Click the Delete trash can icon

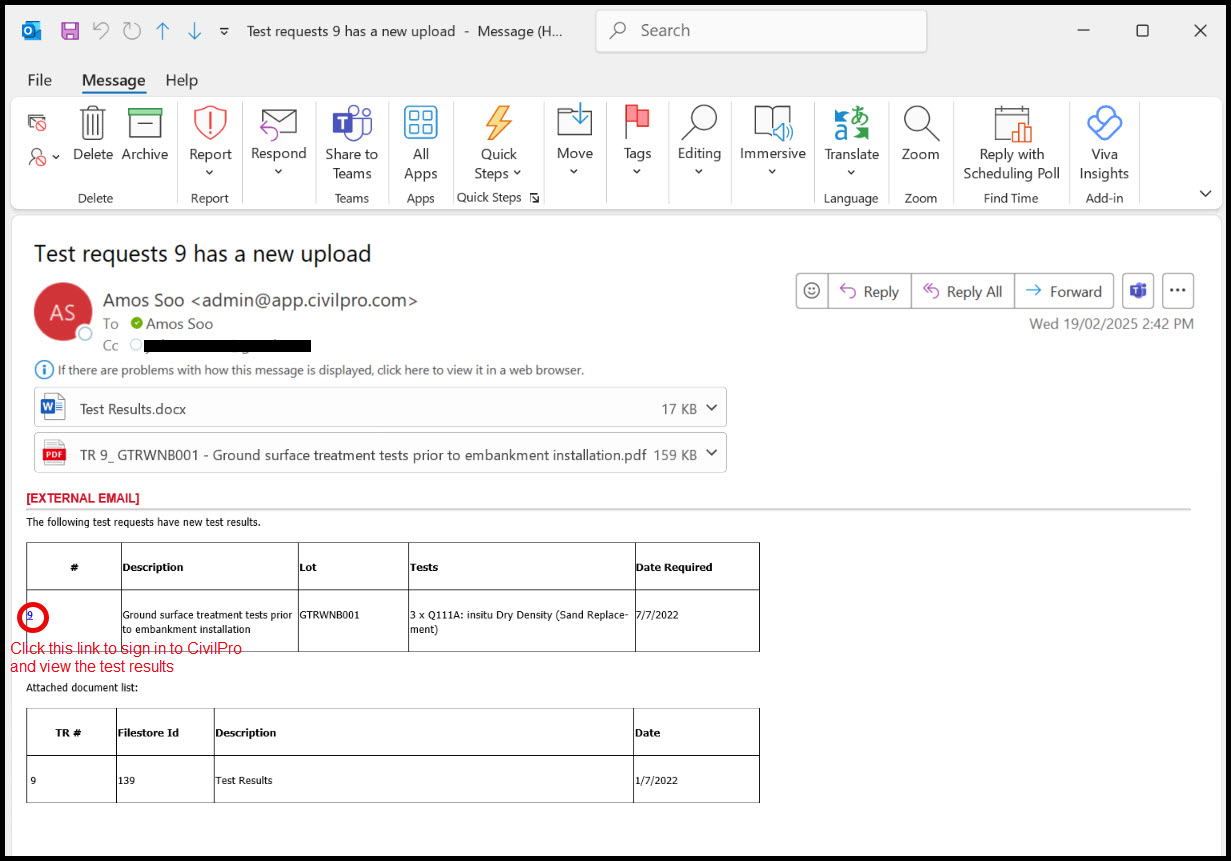92,124
